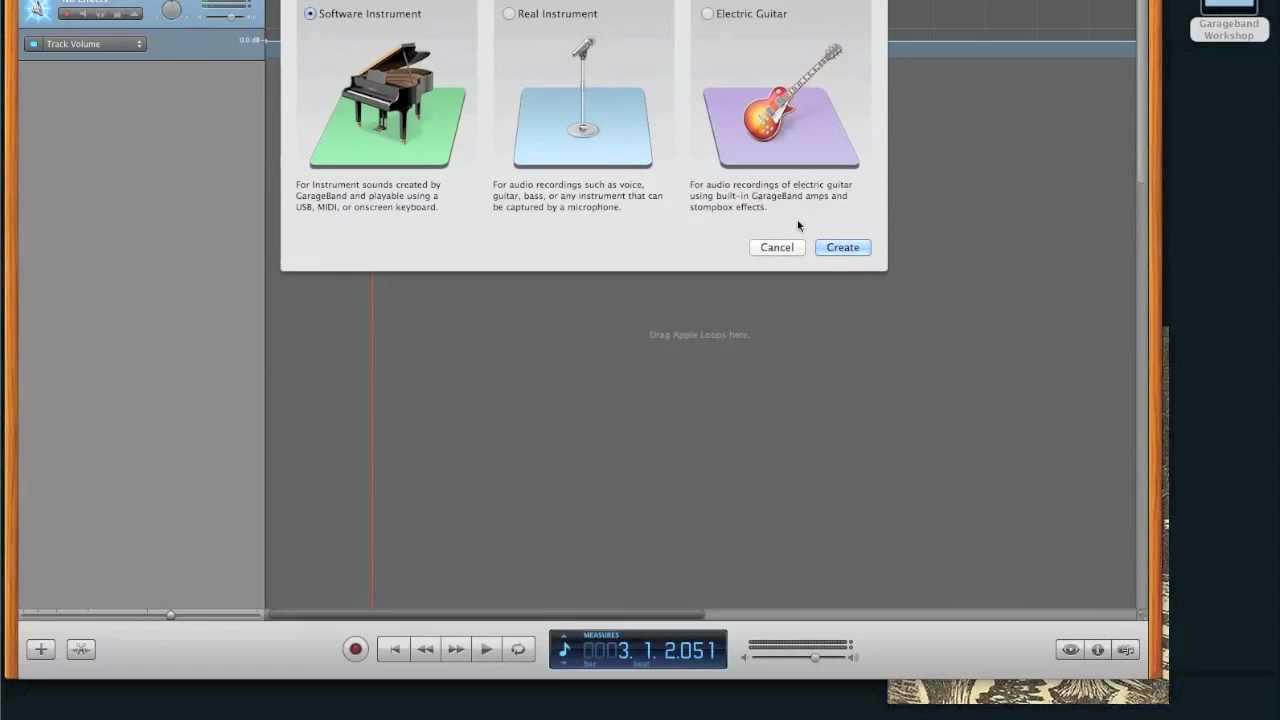
Task: Start recording with the red Record button
Action: (x=355, y=650)
